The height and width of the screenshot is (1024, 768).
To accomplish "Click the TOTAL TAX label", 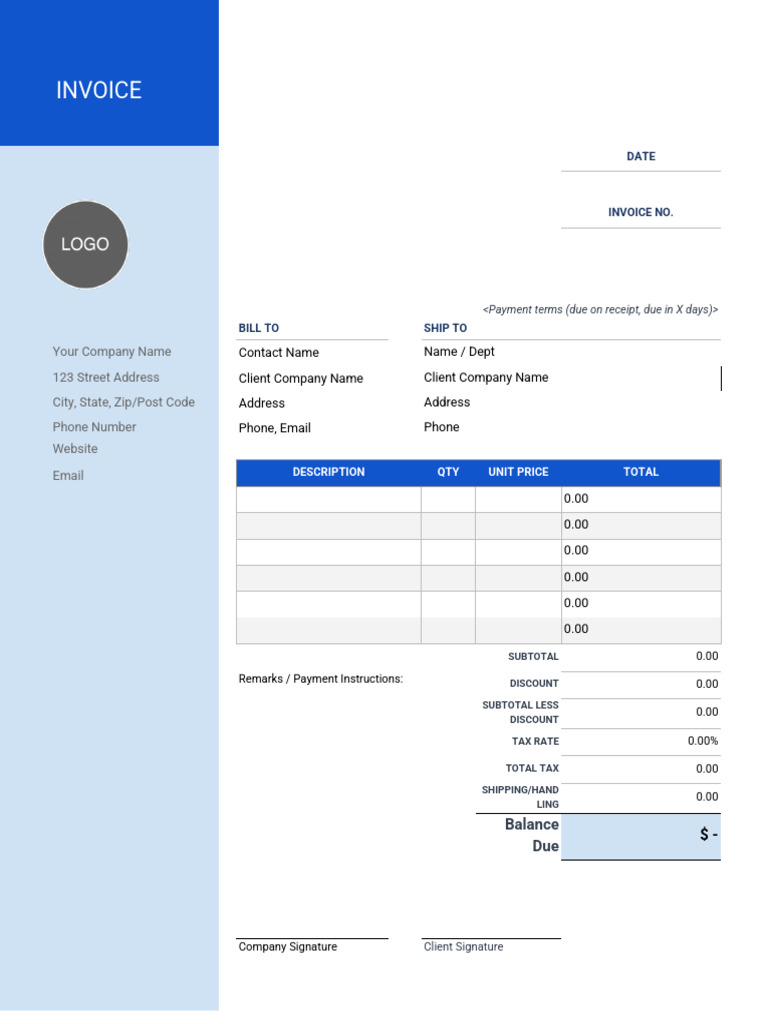I will point(532,769).
